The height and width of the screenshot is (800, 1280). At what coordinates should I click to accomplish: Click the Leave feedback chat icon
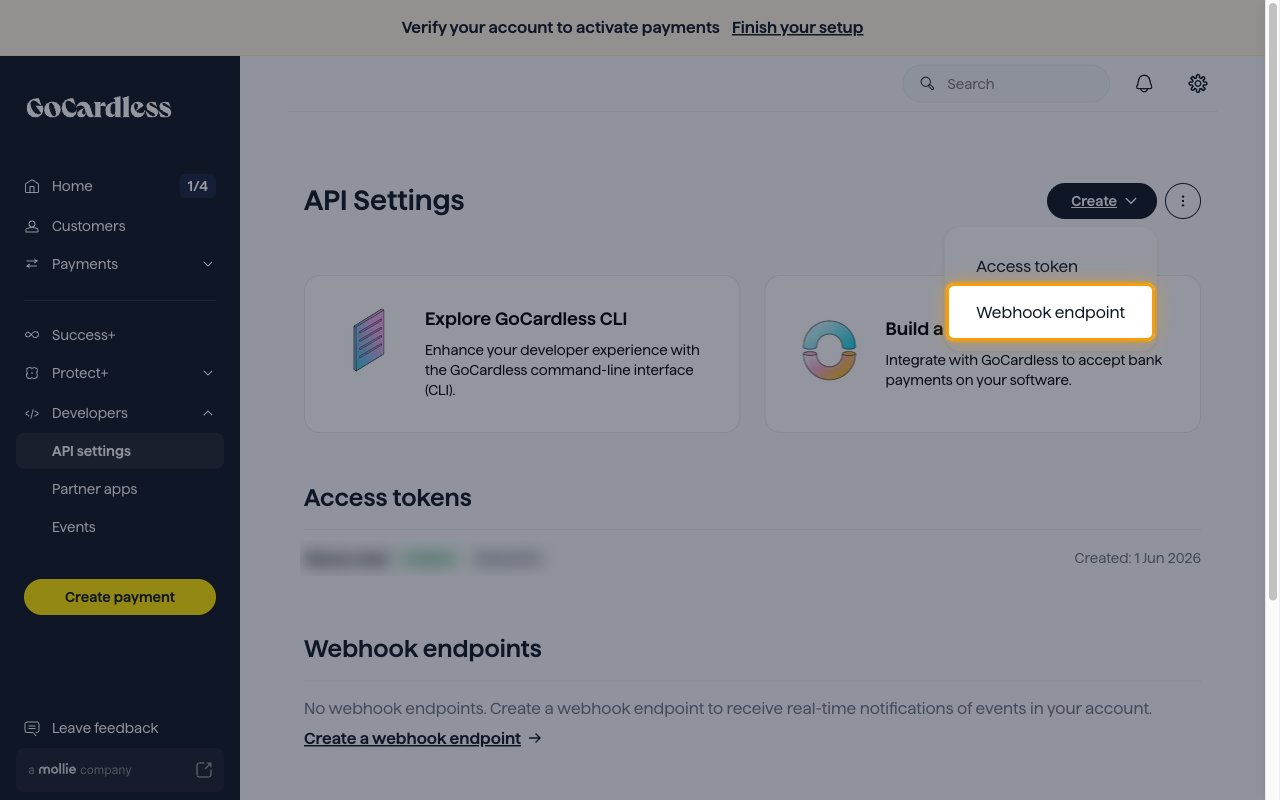click(32, 728)
